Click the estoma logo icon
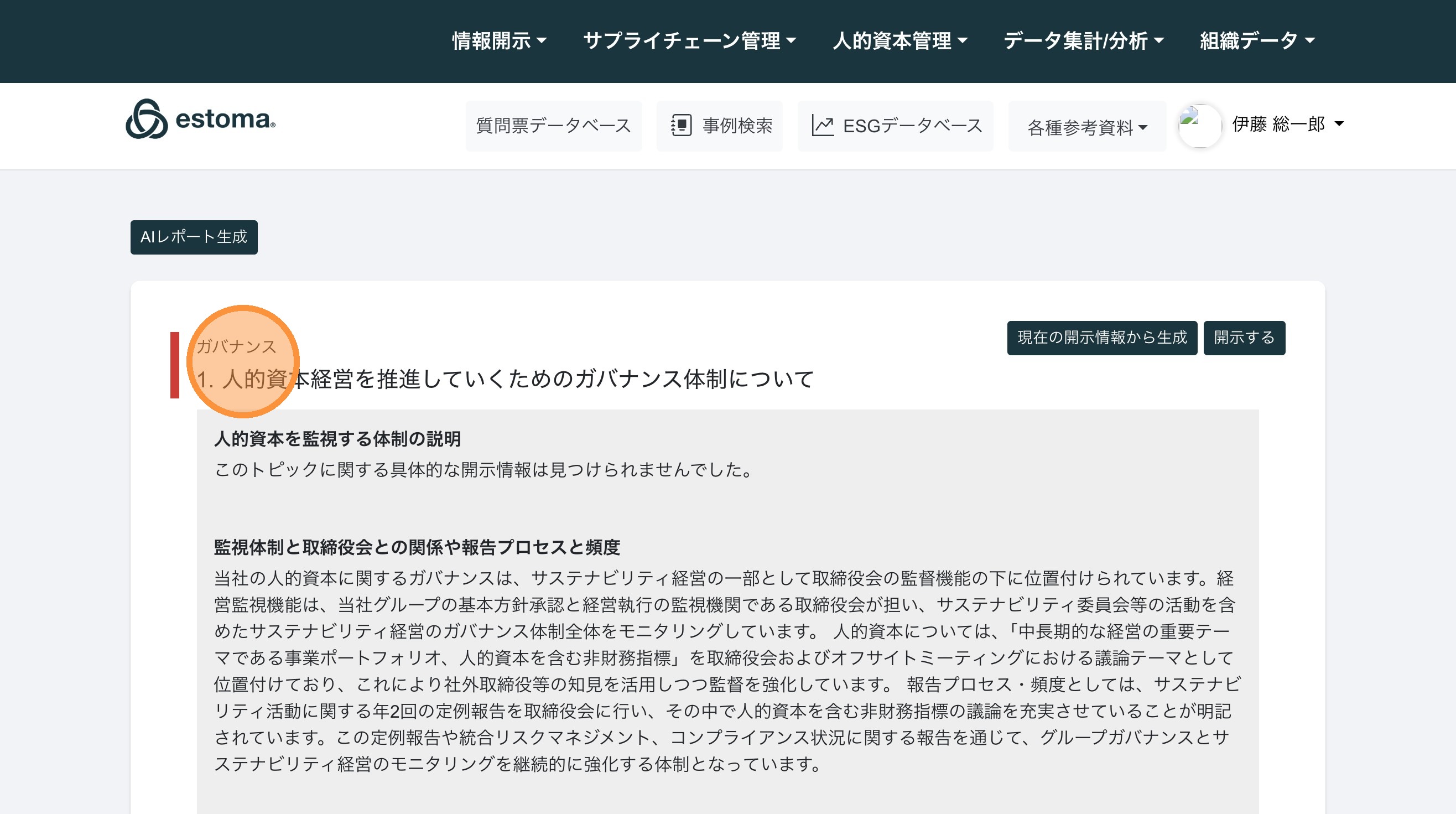Image resolution: width=1456 pixels, height=814 pixels. tap(147, 120)
